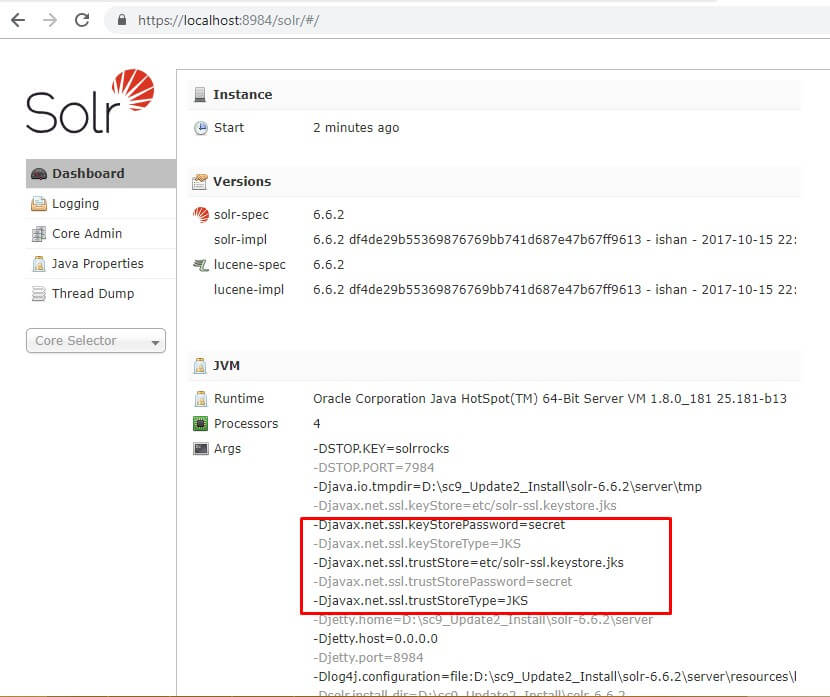Viewport: 830px width, 697px height.
Task: Click the lucene-impl label
Action: pos(249,289)
